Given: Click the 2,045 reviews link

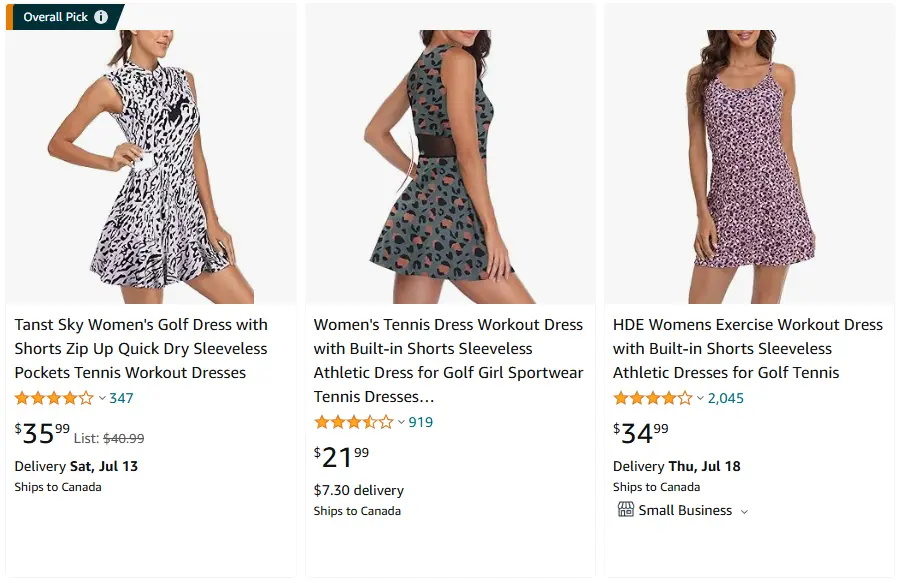Looking at the screenshot, I should [725, 397].
